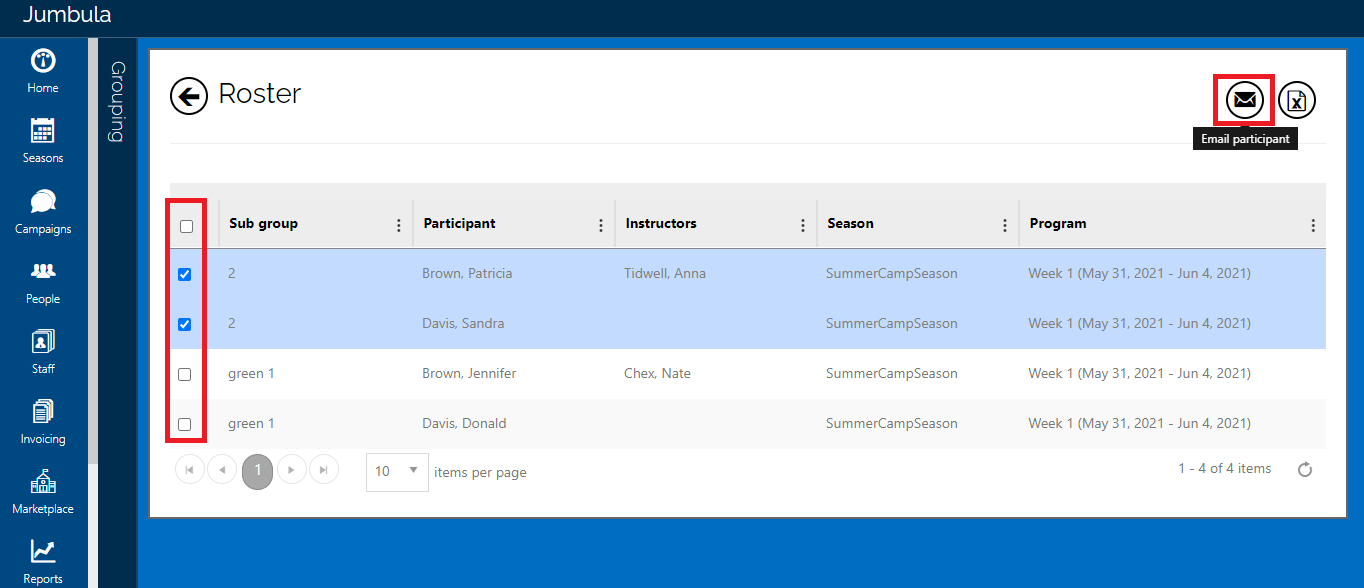1364x588 pixels.
Task: Click the Email participant envelope icon
Action: [1245, 100]
